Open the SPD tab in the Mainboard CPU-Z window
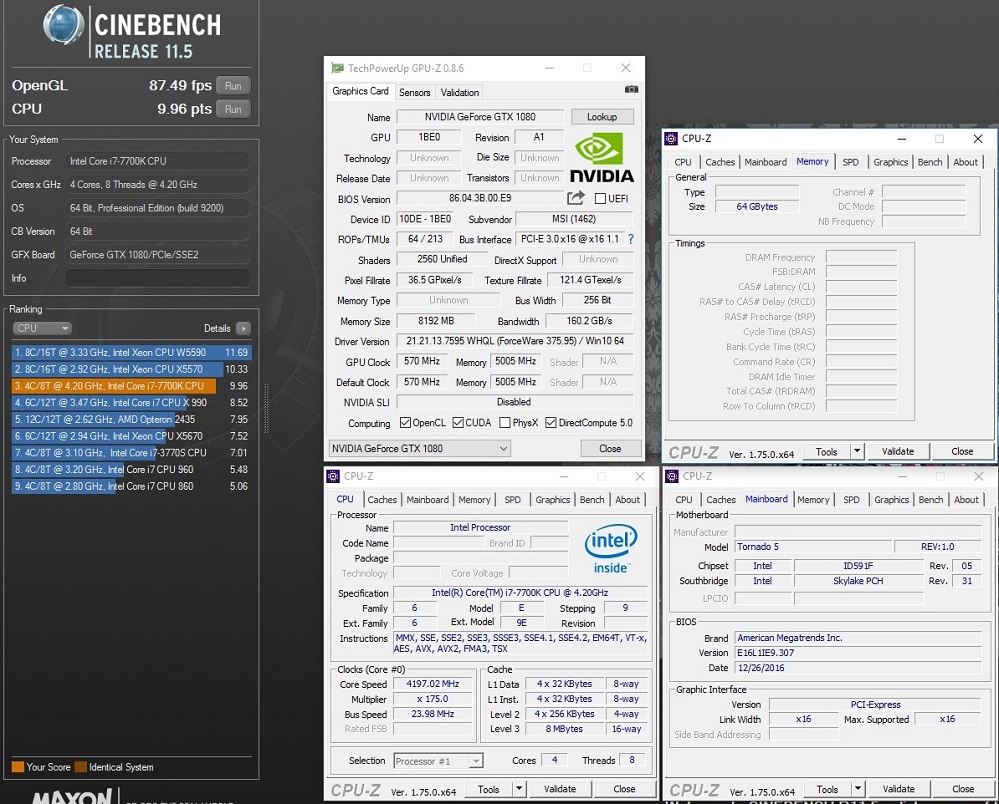 [x=851, y=500]
